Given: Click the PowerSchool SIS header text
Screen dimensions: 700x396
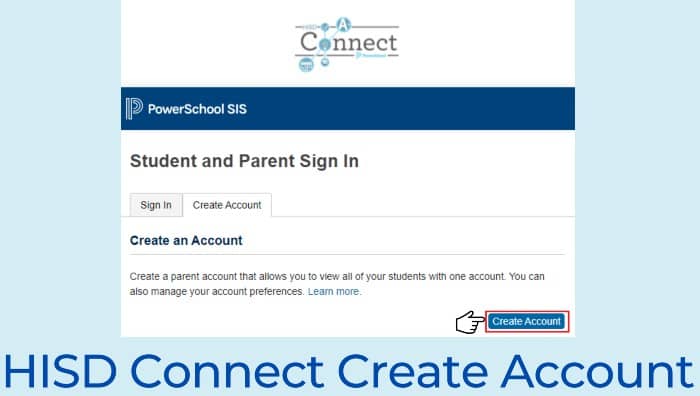Looking at the screenshot, I should point(197,109).
